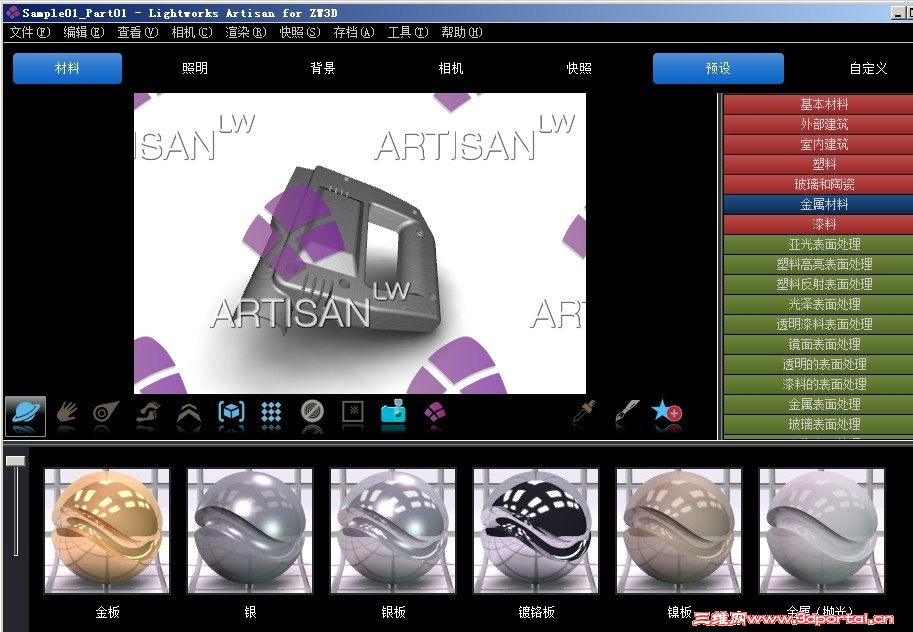Select the eyedropper material picker tool

584,411
